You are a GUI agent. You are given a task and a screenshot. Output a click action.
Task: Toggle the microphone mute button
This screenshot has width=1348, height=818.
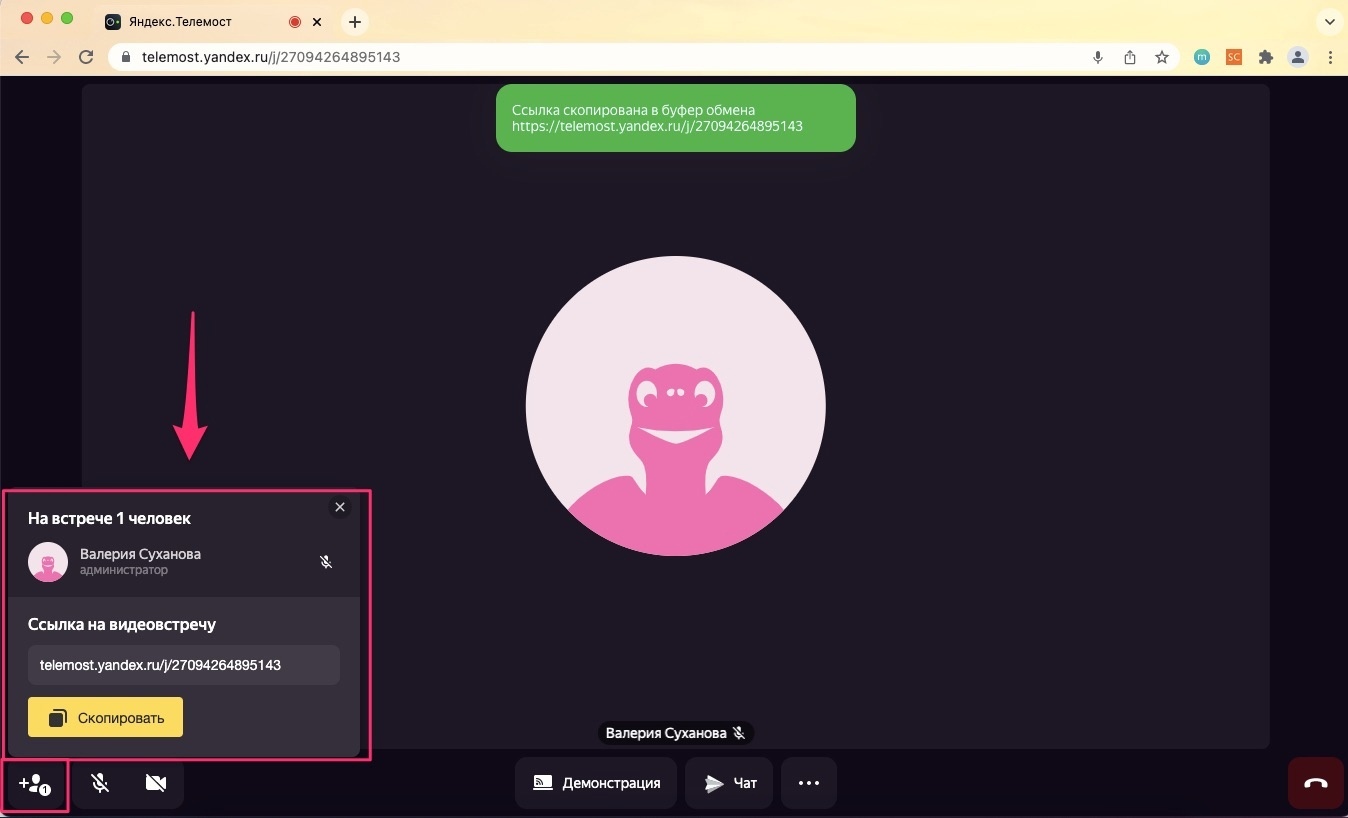click(x=100, y=783)
